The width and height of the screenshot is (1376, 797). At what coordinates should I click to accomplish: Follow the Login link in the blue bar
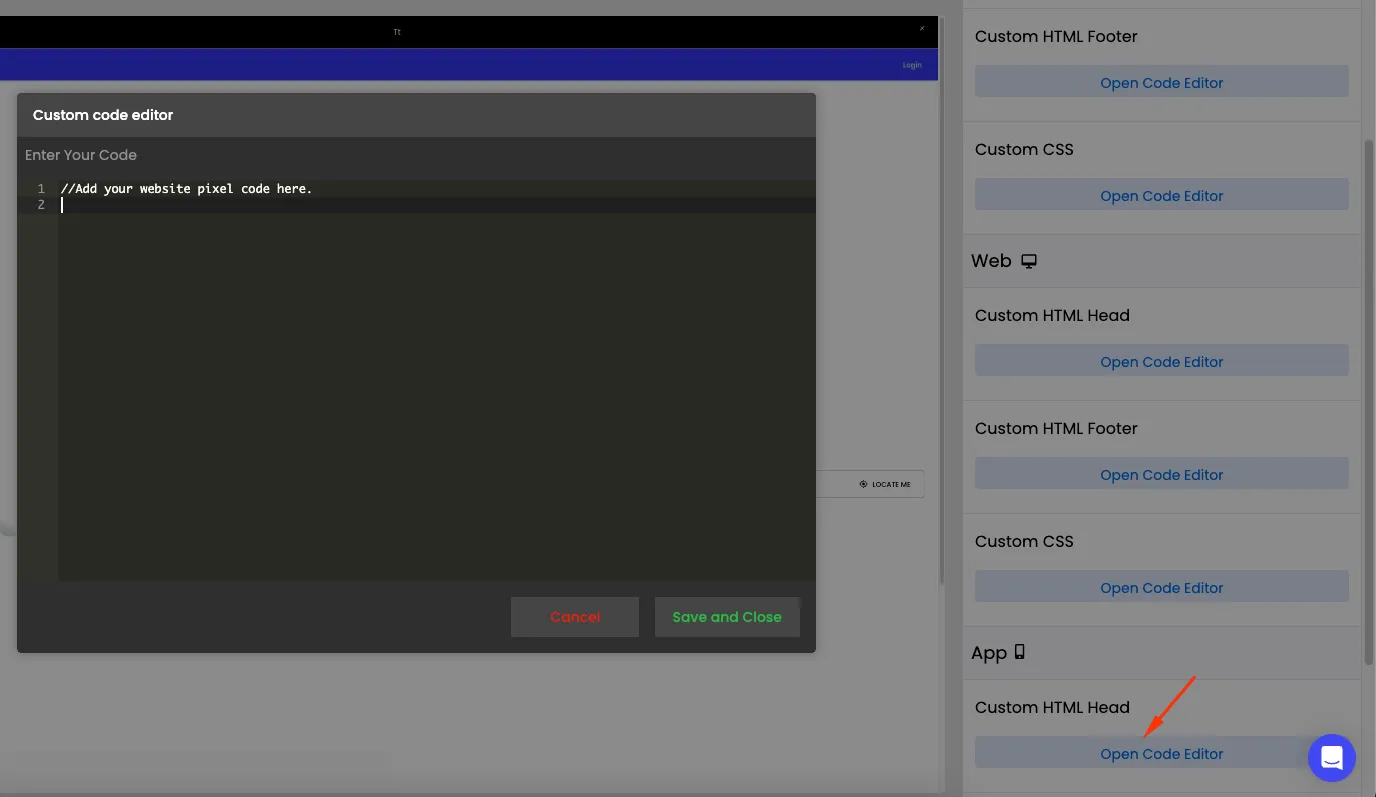(x=912, y=65)
